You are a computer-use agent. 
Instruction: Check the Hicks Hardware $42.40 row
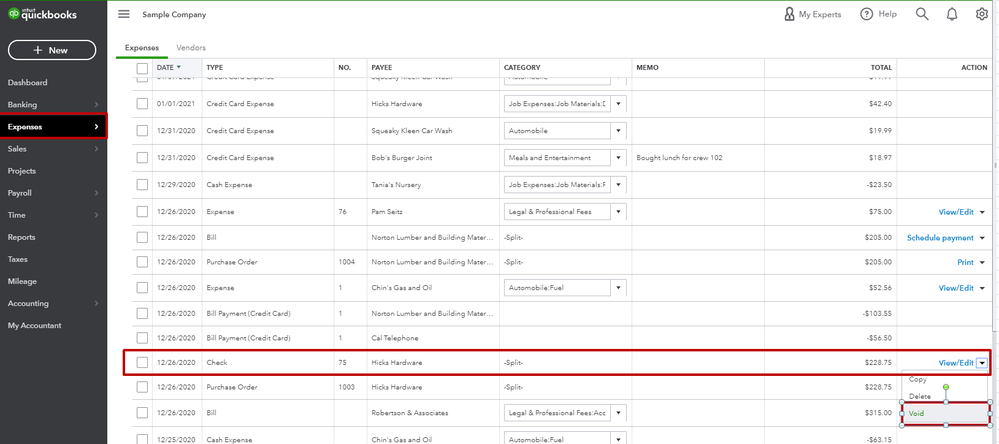(142, 104)
